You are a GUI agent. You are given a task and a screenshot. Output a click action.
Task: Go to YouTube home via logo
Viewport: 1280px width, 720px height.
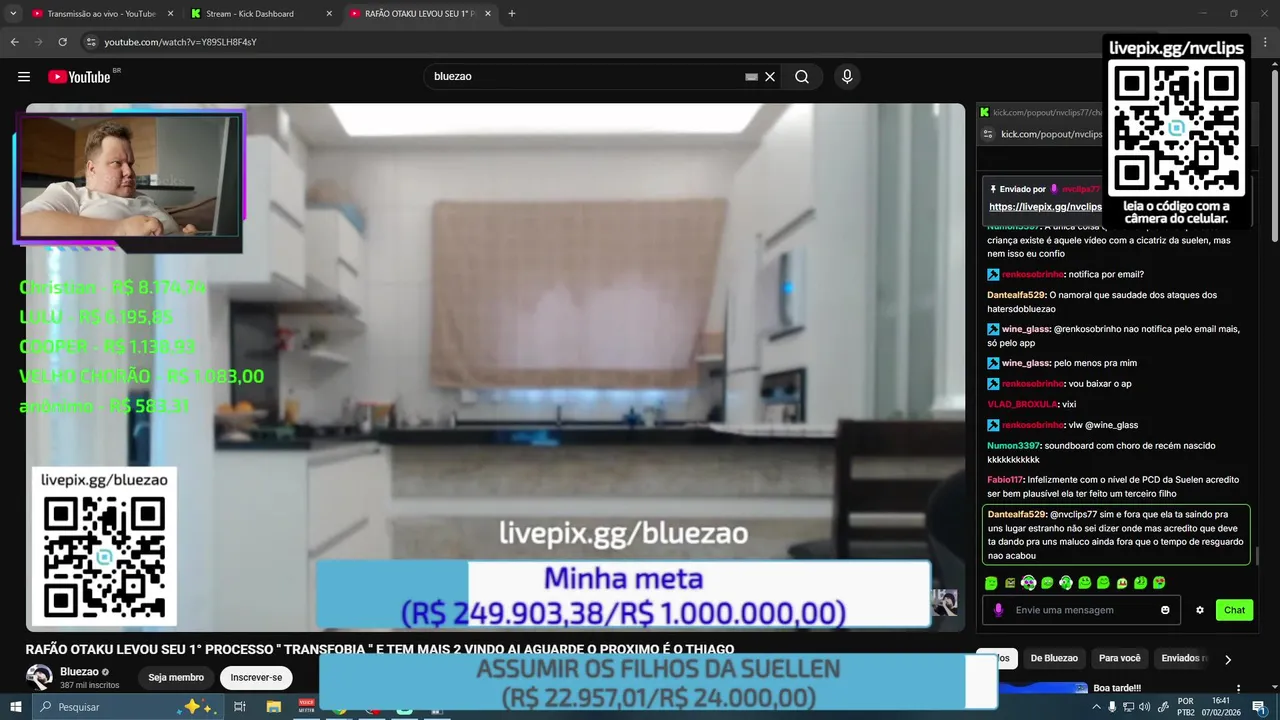(79, 77)
